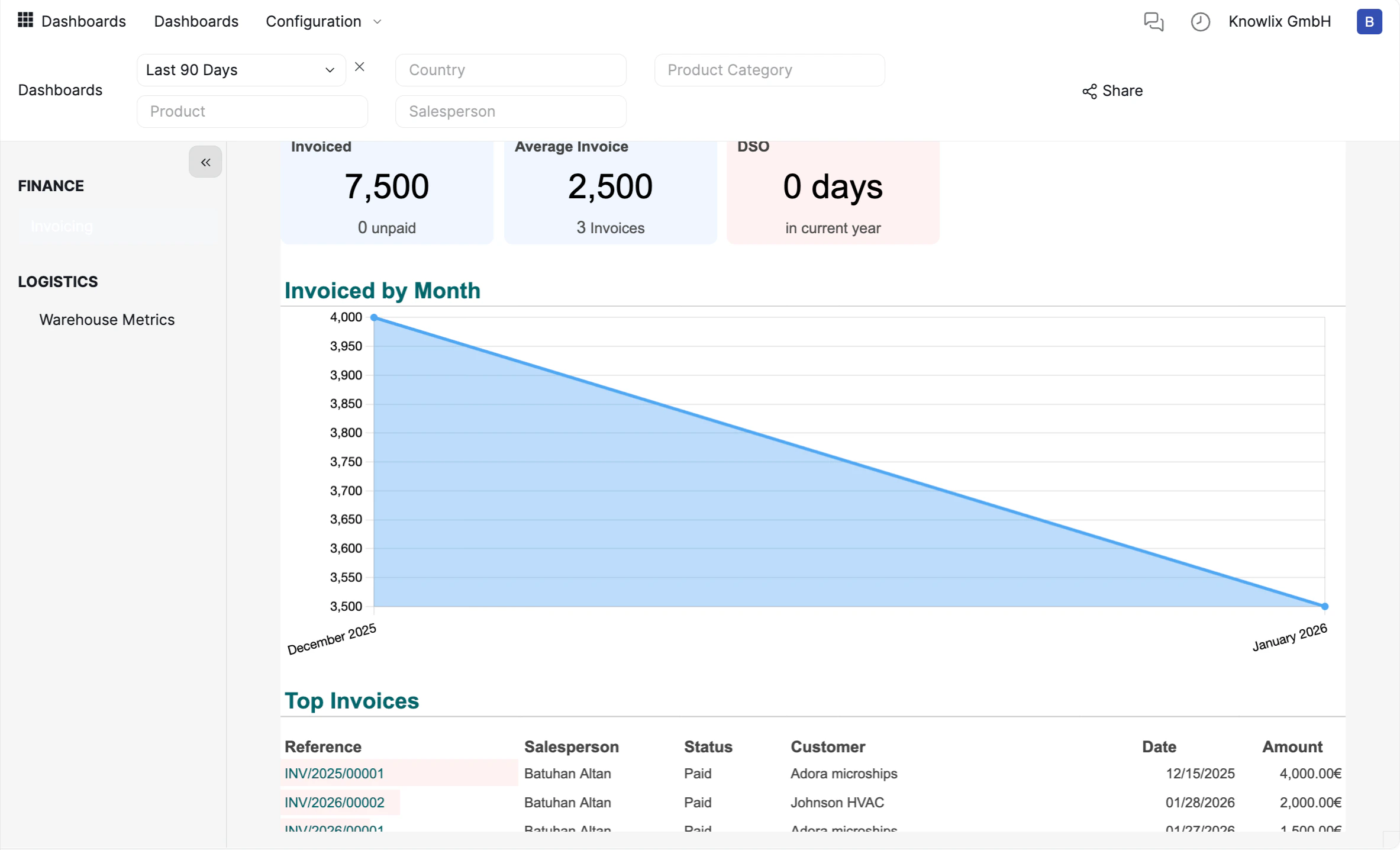Screen dimensions: 1400x850
Task: Open the Activities clock icon
Action: coord(1200,21)
